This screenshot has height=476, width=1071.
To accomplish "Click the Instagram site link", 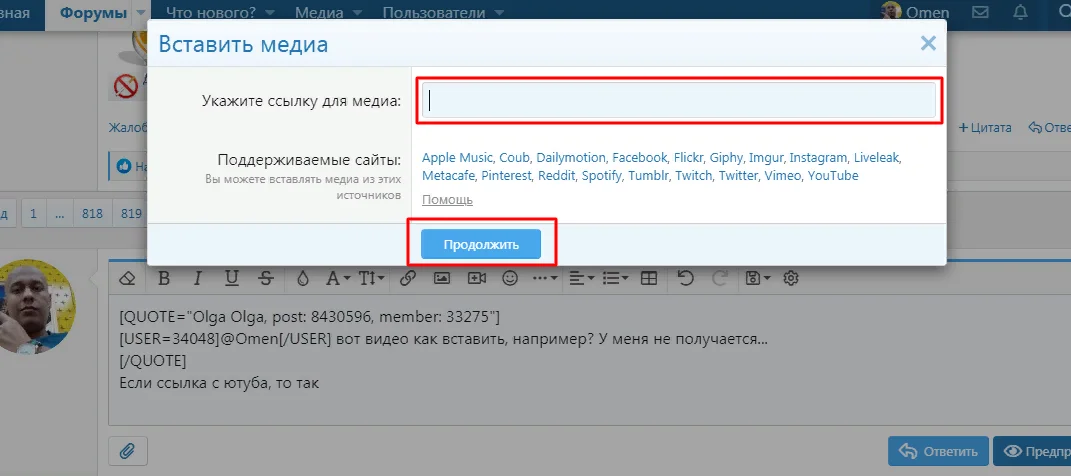I will (818, 158).
